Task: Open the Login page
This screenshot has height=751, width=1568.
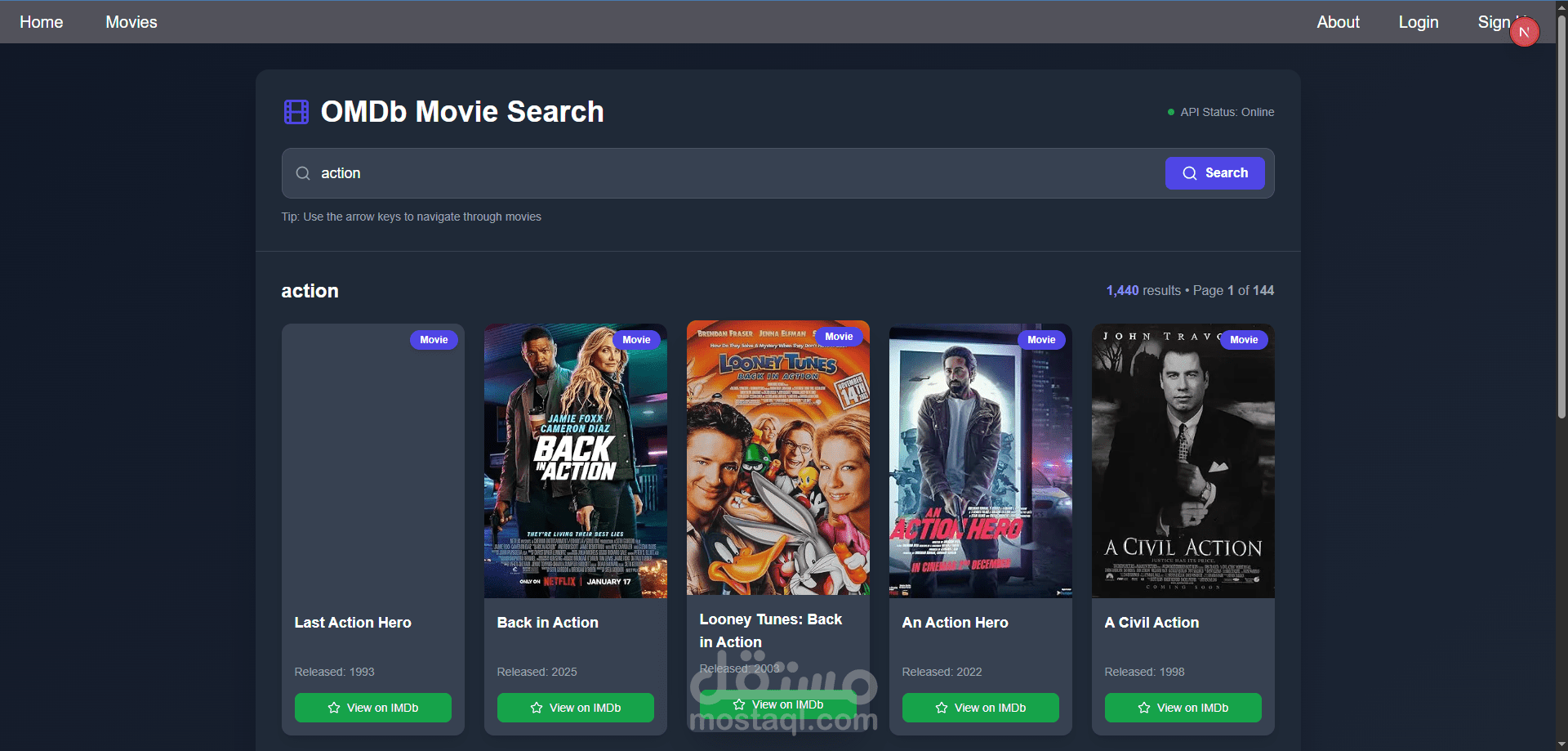Action: coord(1419,22)
